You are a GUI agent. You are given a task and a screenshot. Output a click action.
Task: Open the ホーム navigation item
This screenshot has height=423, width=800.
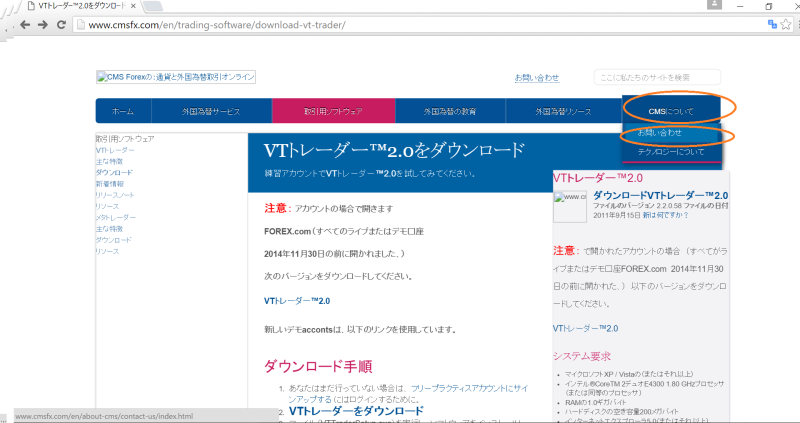coord(123,111)
